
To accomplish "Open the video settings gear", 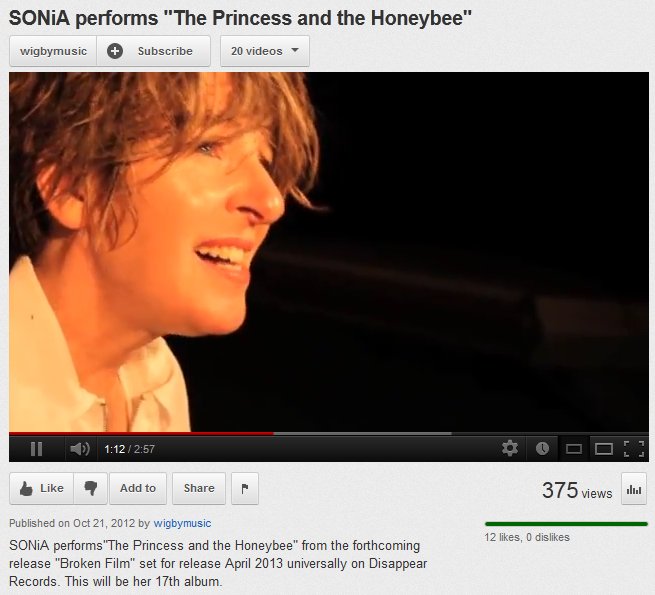I will [510, 448].
